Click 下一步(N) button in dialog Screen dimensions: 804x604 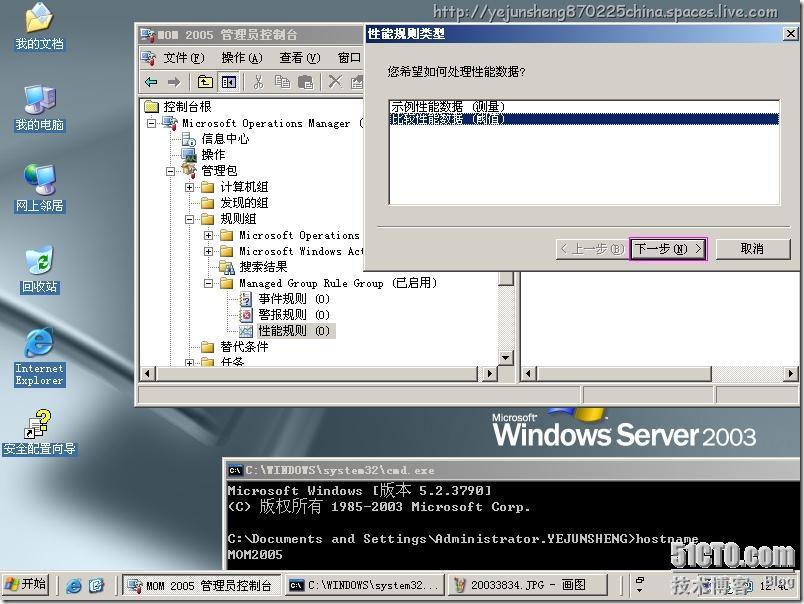(x=668, y=249)
